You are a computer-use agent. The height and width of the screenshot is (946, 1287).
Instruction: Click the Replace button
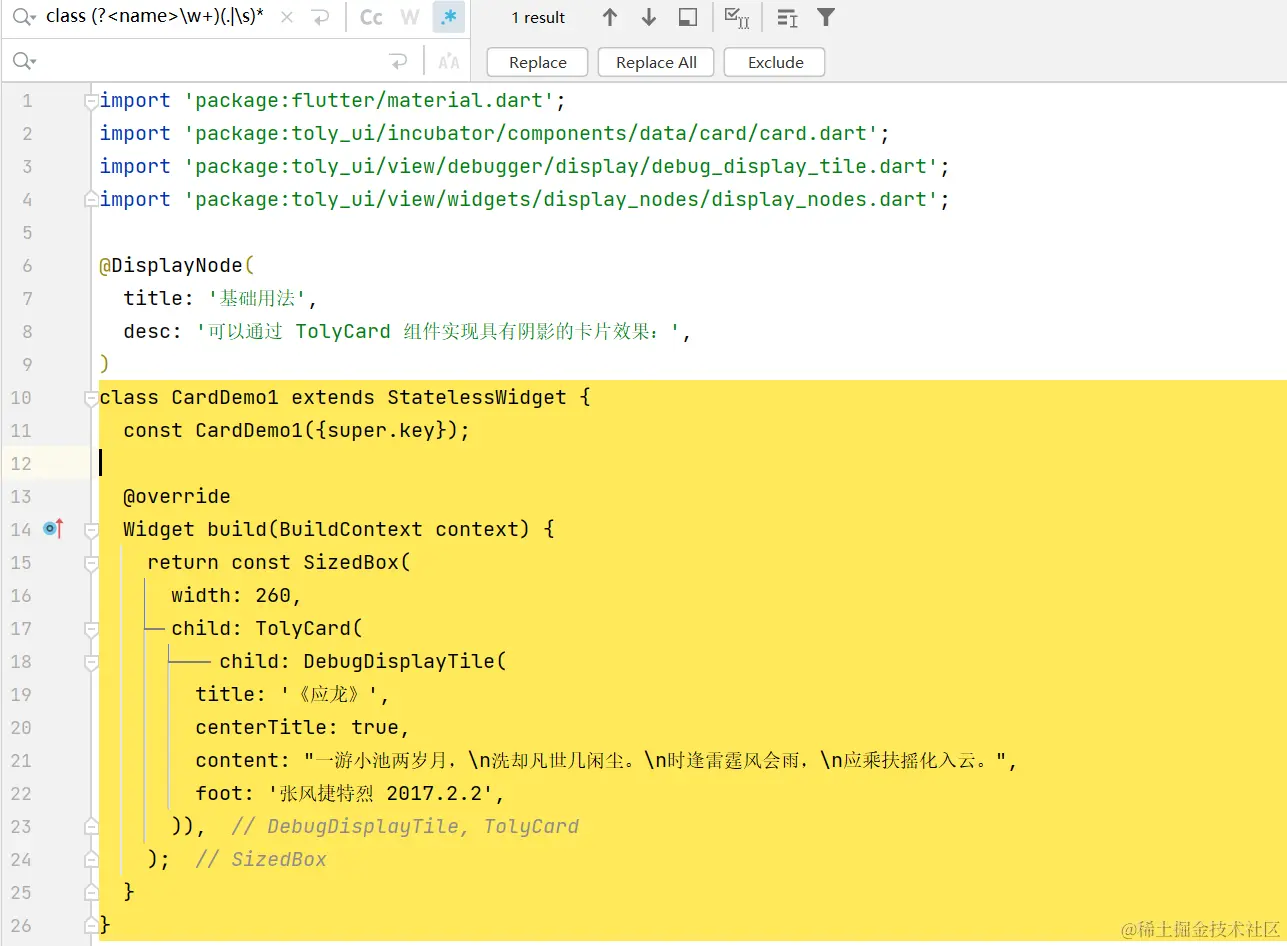pyautogui.click(x=538, y=62)
